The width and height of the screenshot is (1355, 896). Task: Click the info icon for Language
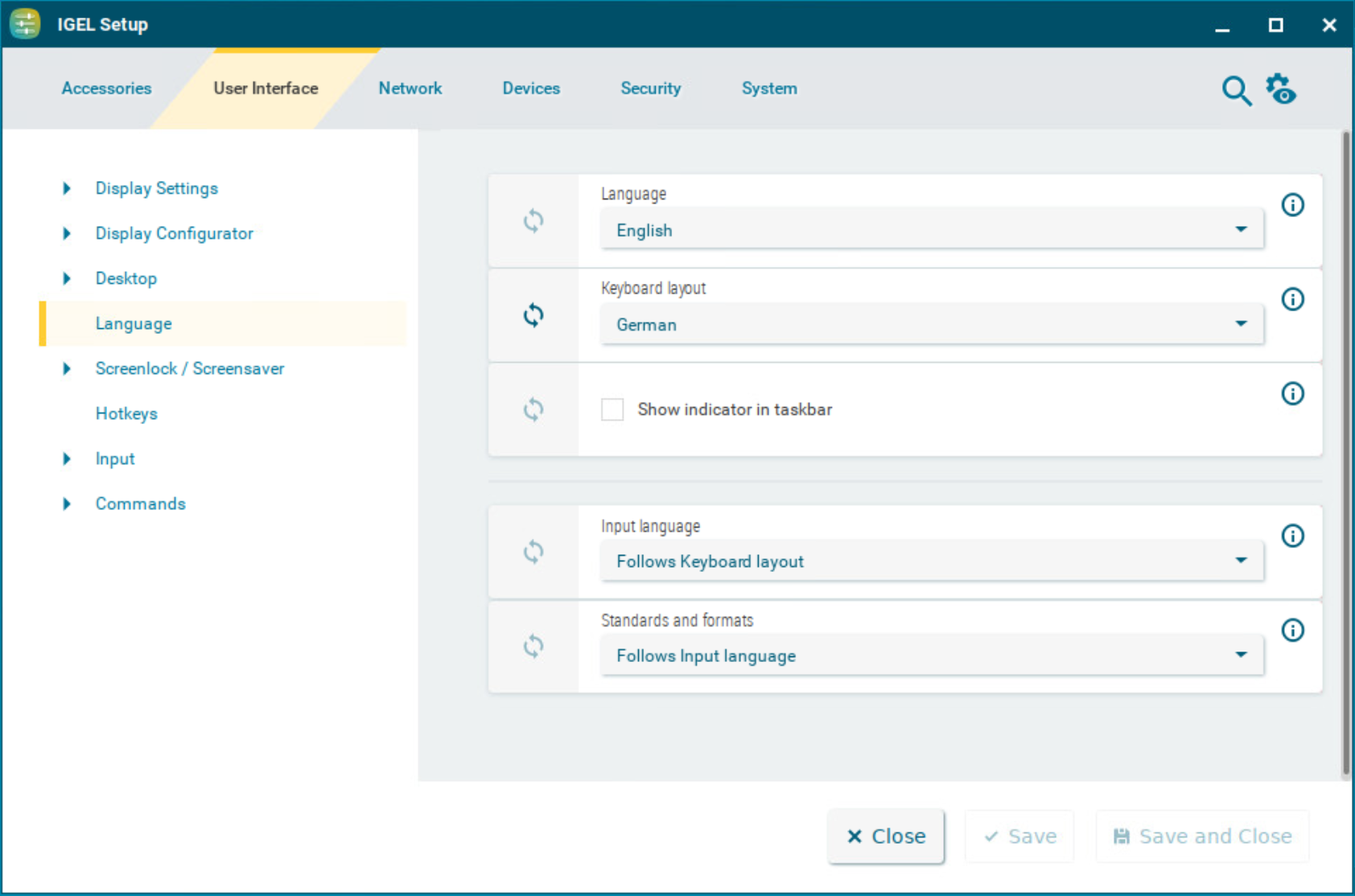click(x=1292, y=205)
